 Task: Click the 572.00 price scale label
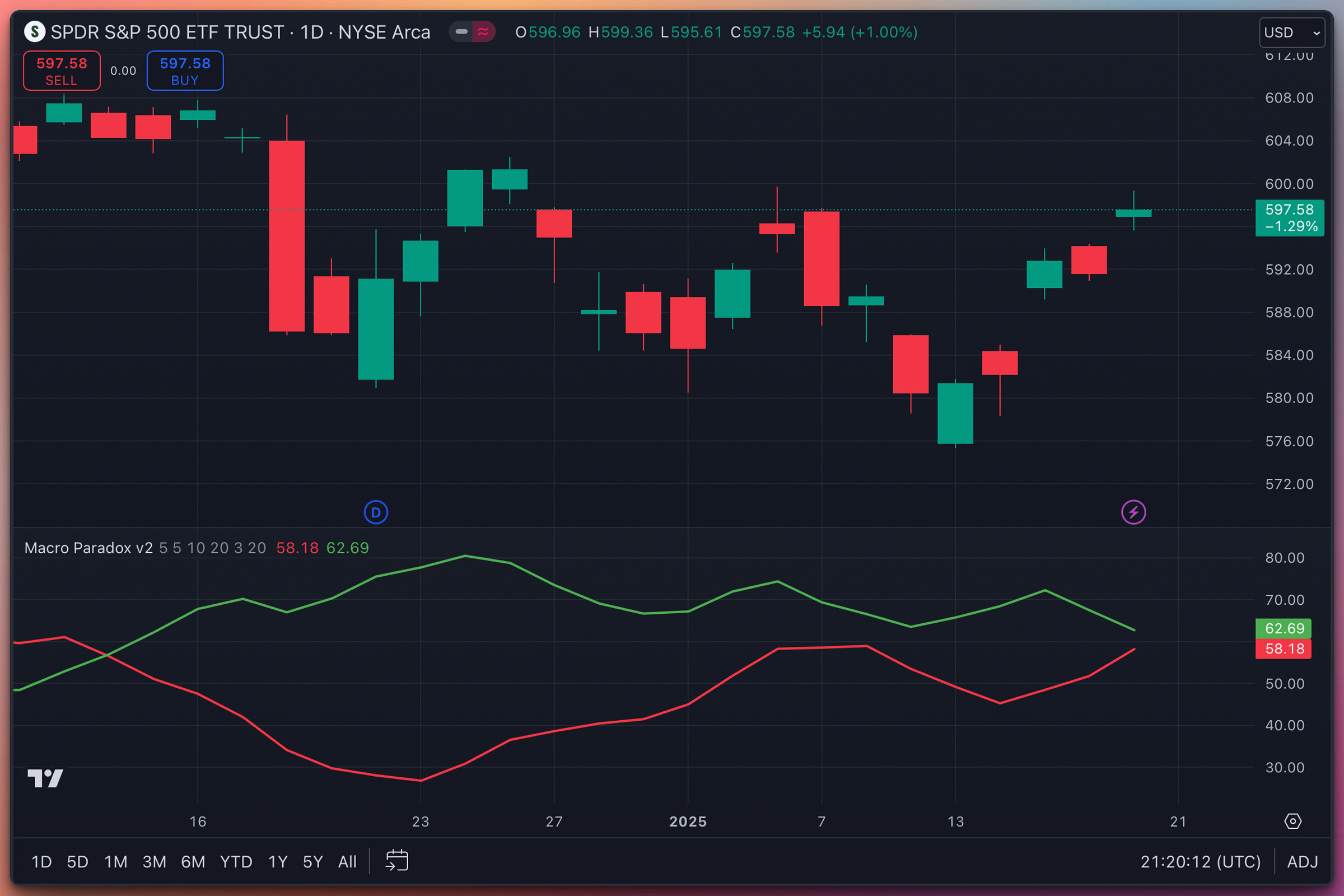pyautogui.click(x=1289, y=484)
